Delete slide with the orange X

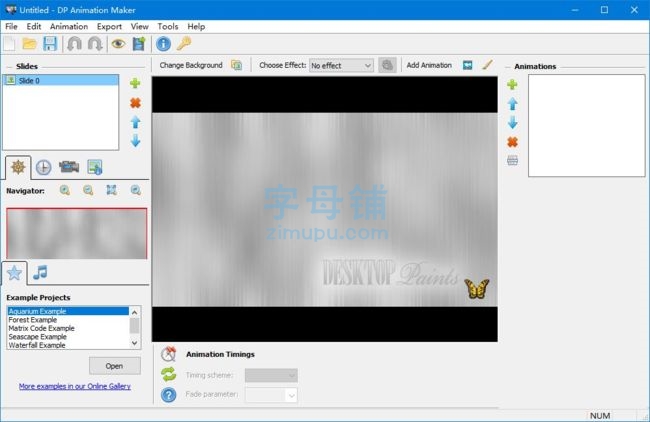click(x=135, y=103)
